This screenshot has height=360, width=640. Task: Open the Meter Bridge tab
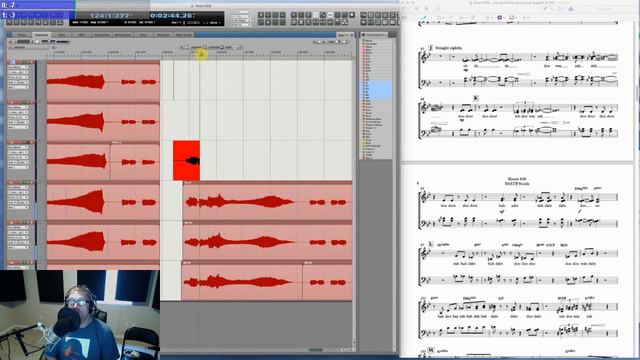coord(184,35)
